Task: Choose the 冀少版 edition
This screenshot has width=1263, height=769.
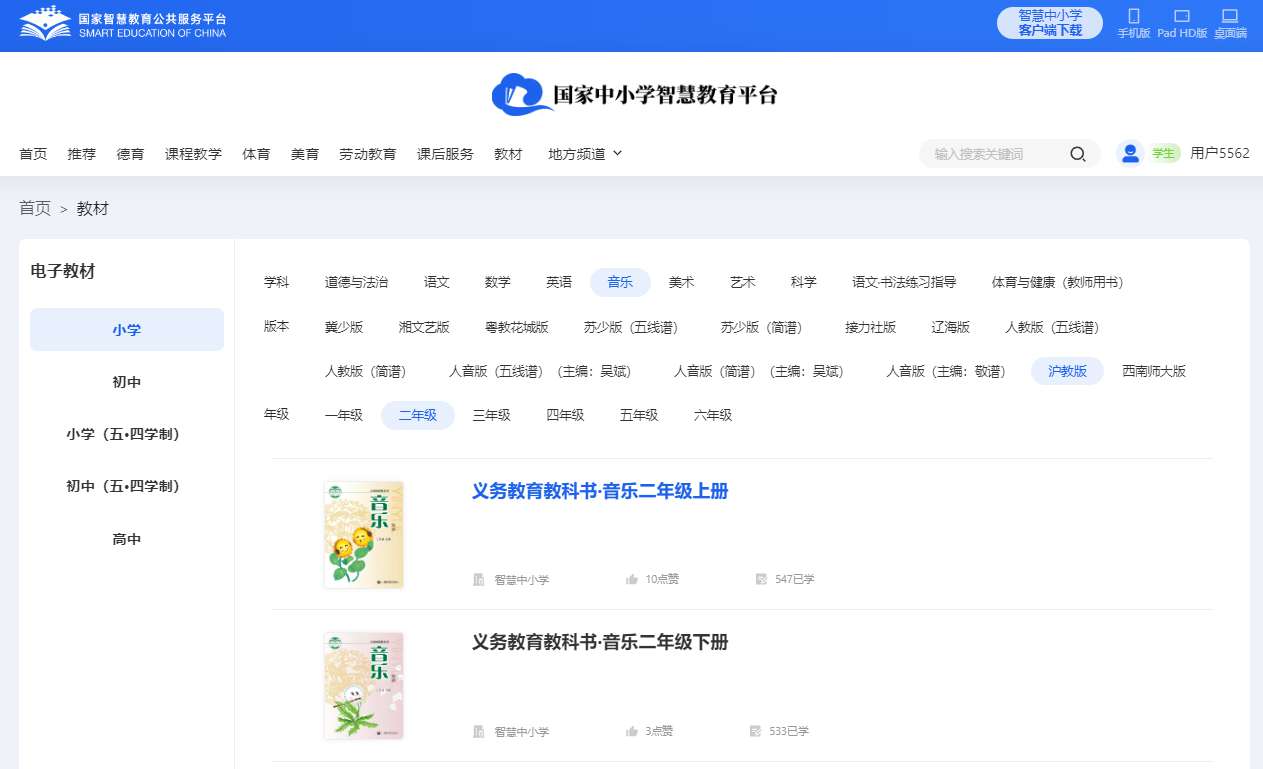Action: click(x=344, y=327)
